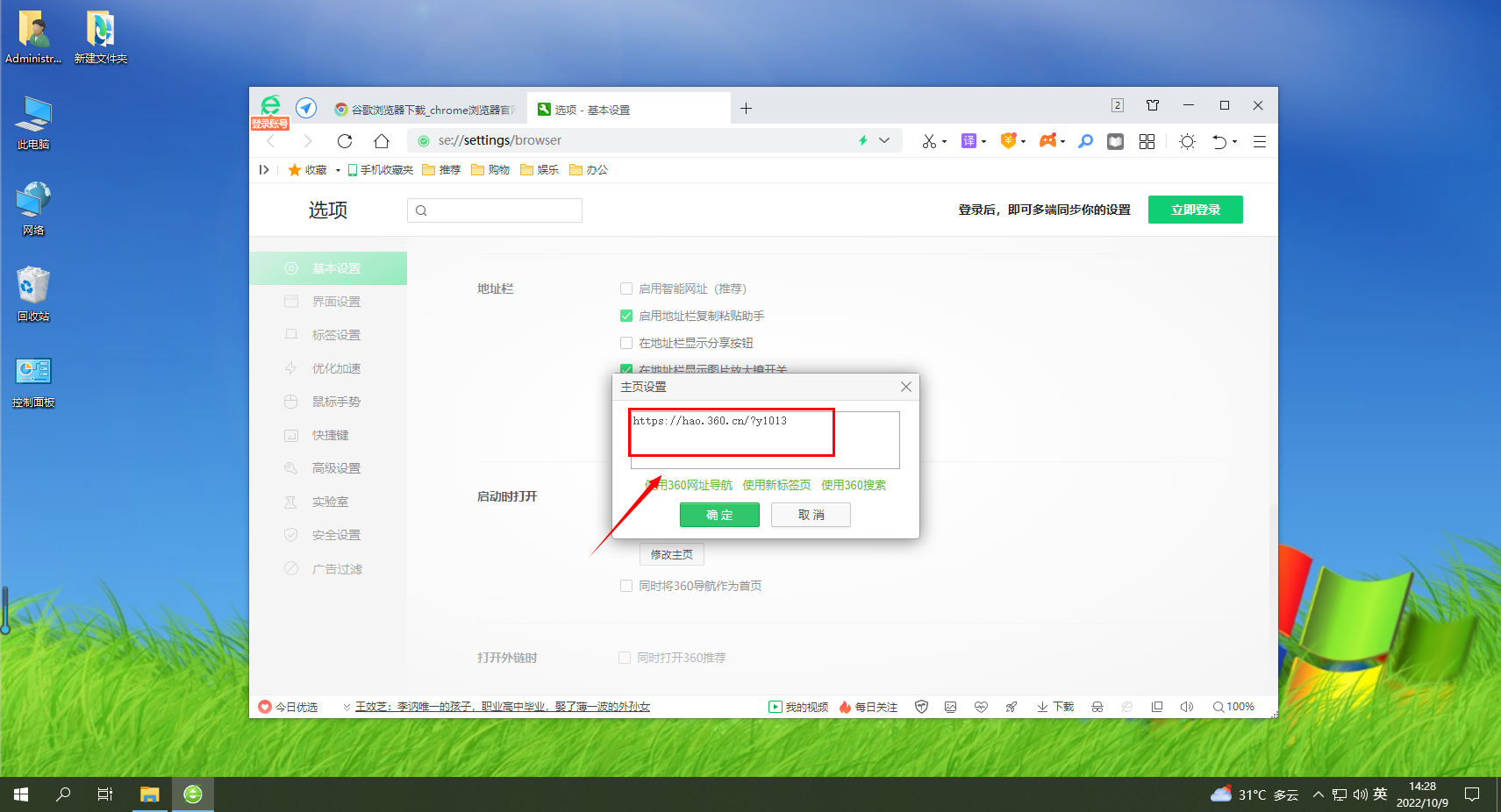Toggle the brightness sun icon
This screenshot has height=812, width=1501.
[x=1187, y=141]
